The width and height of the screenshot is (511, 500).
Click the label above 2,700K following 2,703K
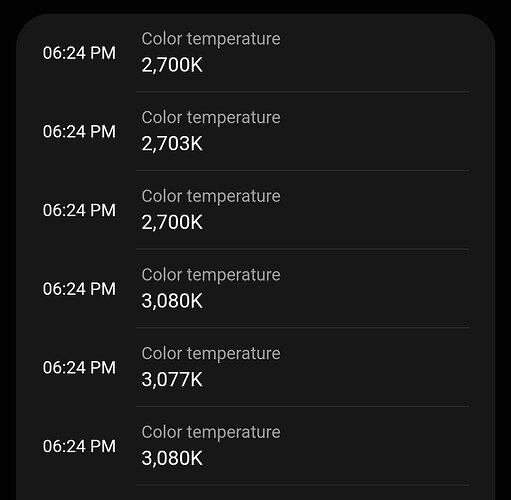click(x=211, y=196)
